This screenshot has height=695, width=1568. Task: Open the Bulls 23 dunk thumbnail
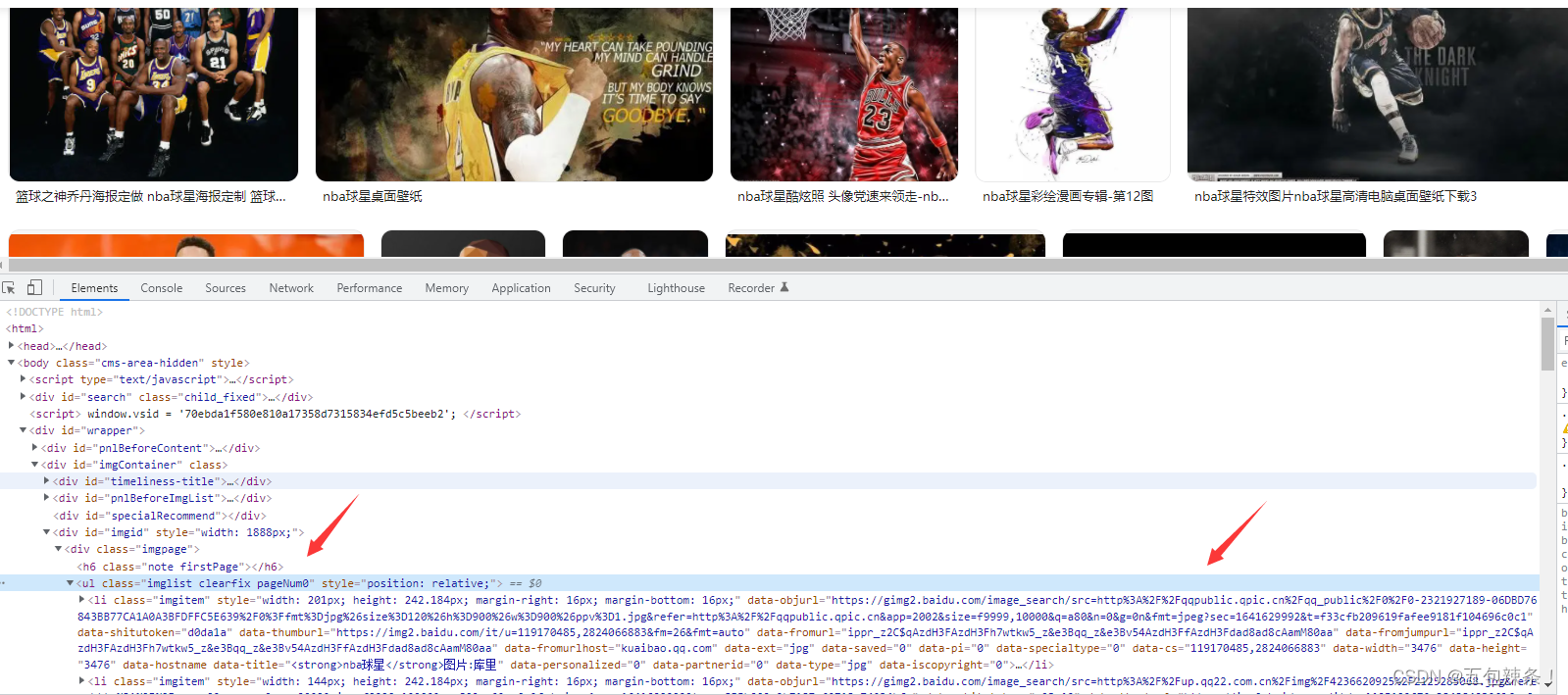coord(844,94)
